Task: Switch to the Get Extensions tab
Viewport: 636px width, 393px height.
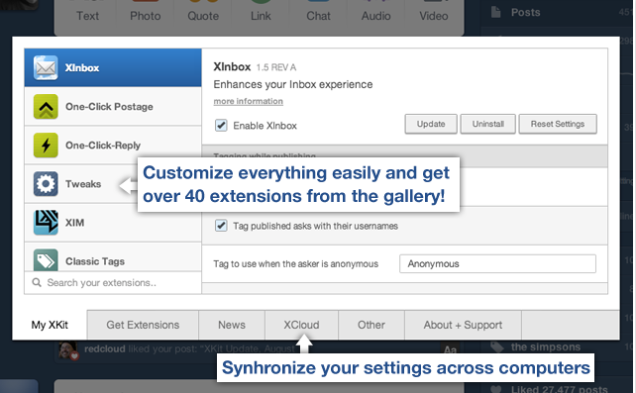Action: (x=143, y=325)
